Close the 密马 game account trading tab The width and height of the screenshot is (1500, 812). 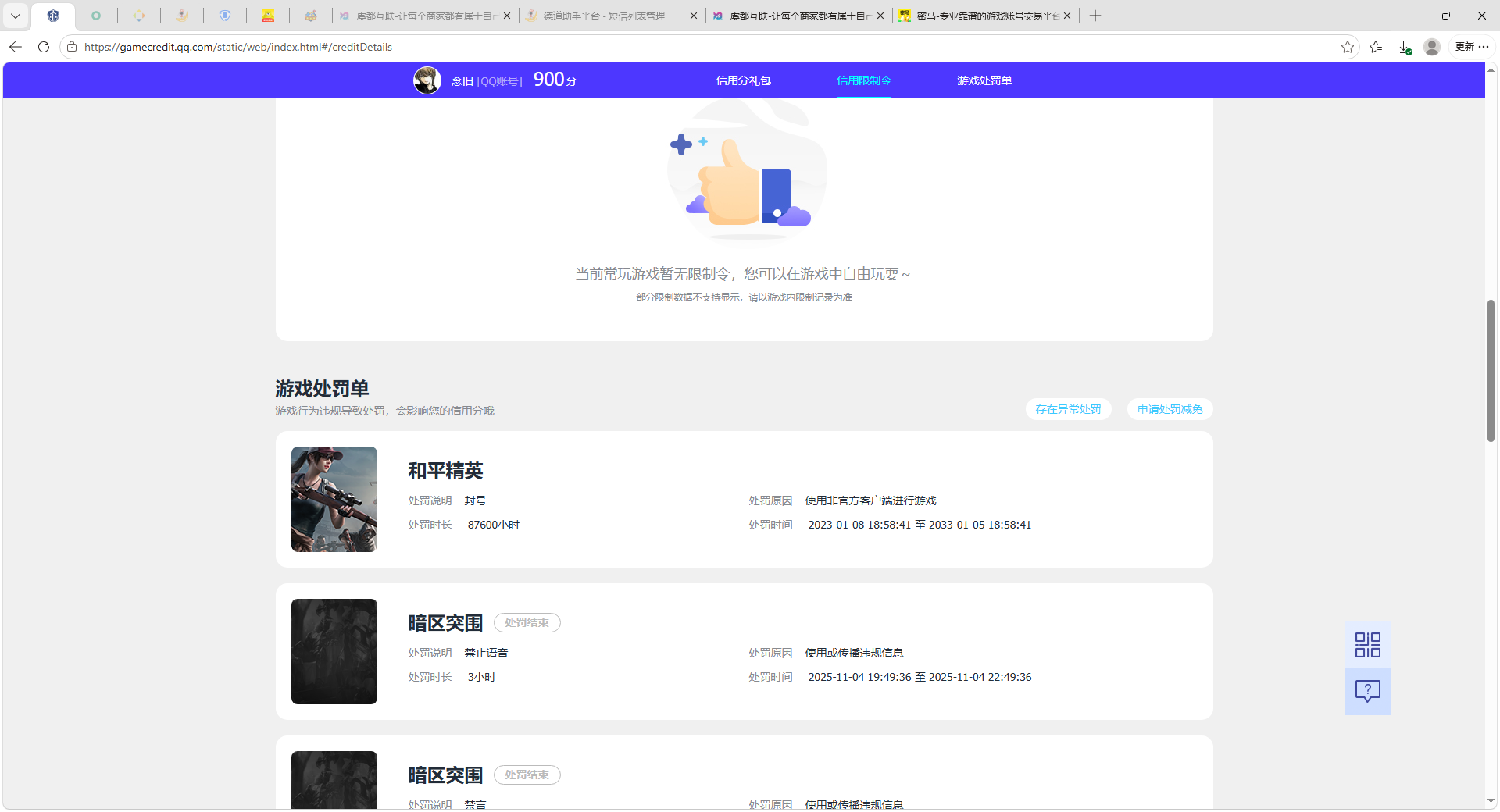pyautogui.click(x=1067, y=16)
